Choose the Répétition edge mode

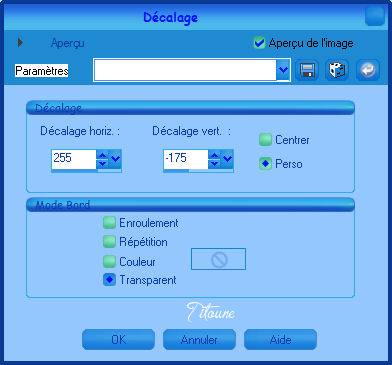tap(109, 242)
